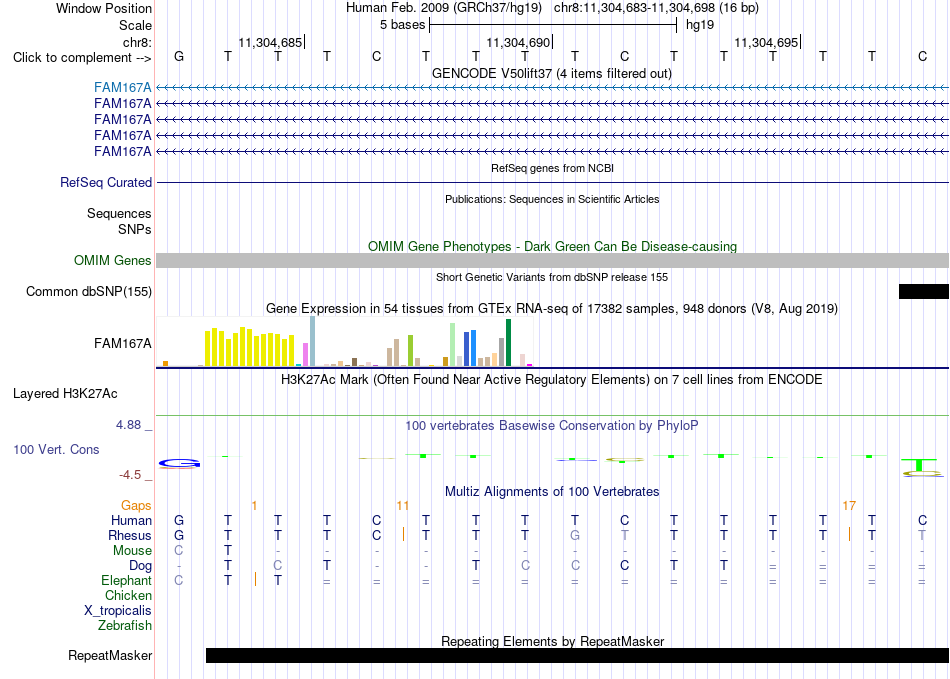This screenshot has width=950, height=679.
Task: Click the orange Gaps label
Action: 136,505
